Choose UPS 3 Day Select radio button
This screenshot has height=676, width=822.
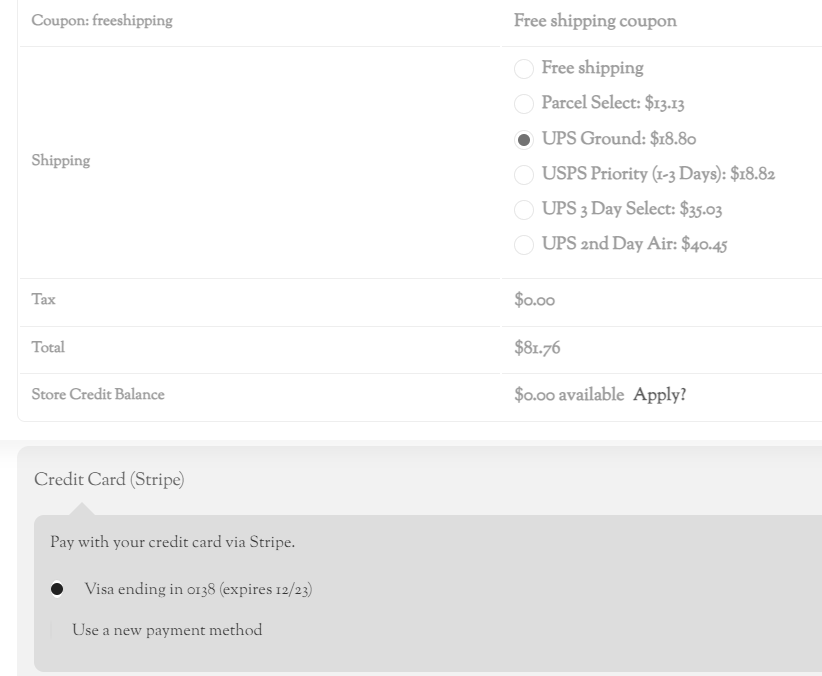pyautogui.click(x=524, y=210)
